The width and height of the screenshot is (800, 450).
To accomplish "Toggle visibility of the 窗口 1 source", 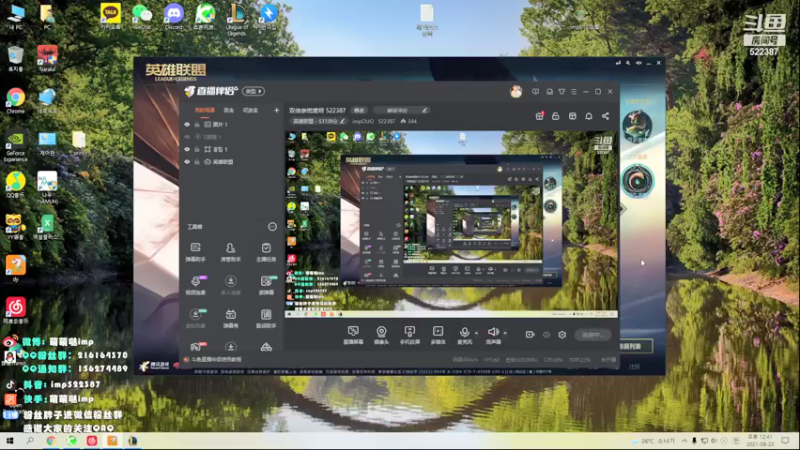I will click(187, 149).
